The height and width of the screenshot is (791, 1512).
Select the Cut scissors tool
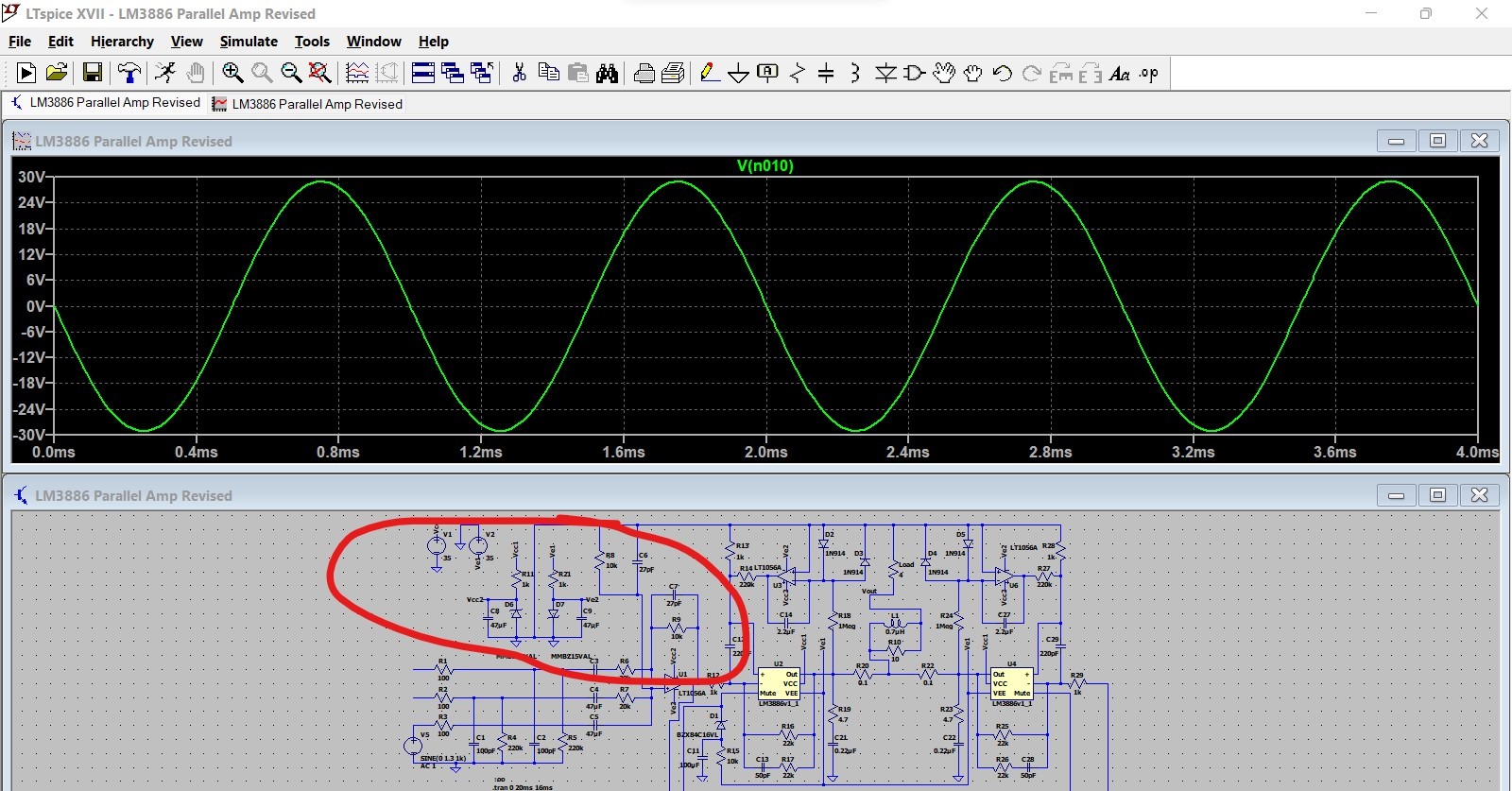(x=519, y=73)
